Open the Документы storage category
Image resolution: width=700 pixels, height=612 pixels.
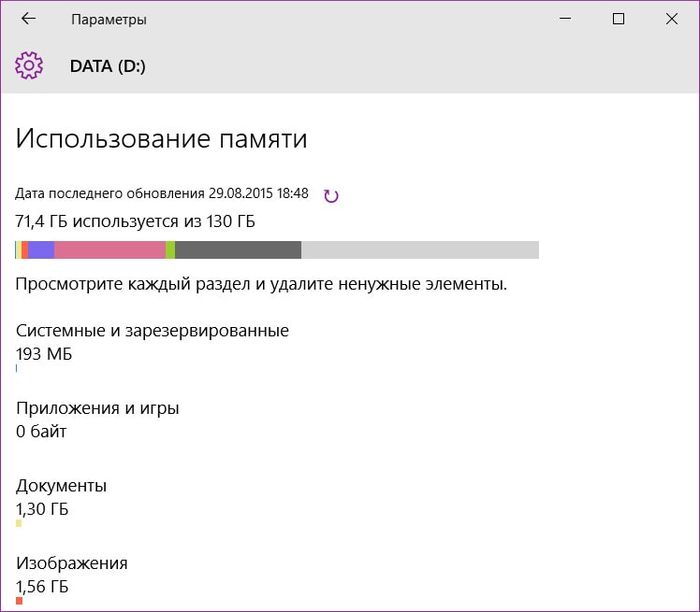pos(61,486)
